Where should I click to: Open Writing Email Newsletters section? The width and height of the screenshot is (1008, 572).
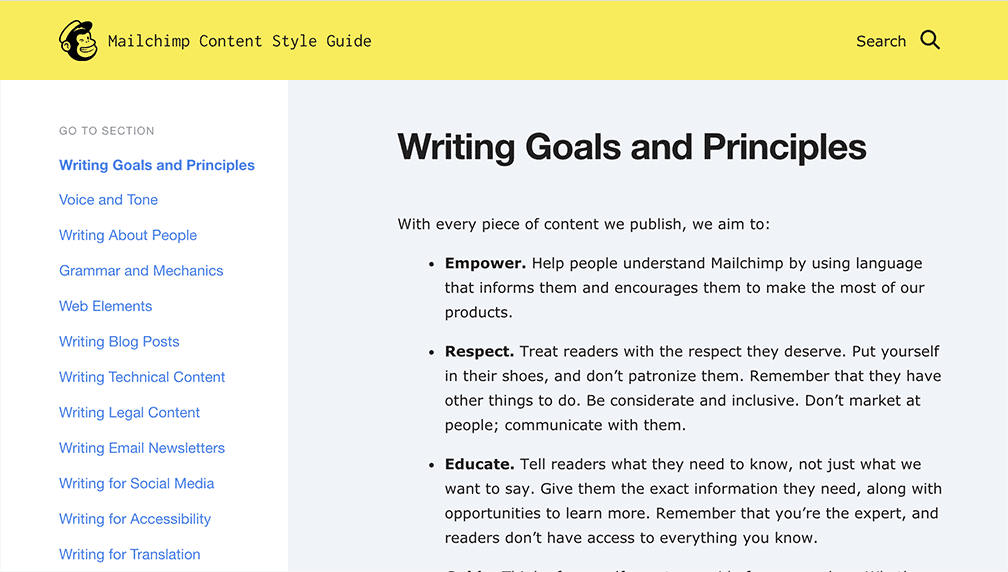142,448
